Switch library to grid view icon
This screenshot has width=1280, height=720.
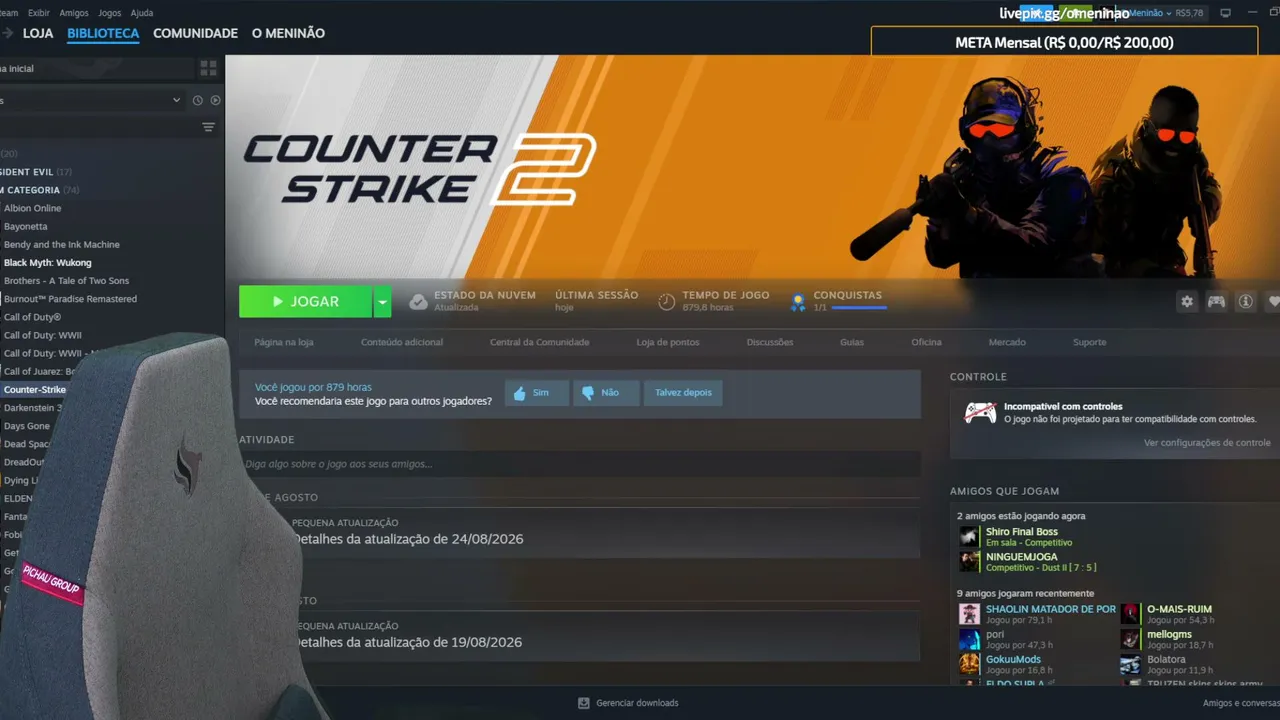208,68
